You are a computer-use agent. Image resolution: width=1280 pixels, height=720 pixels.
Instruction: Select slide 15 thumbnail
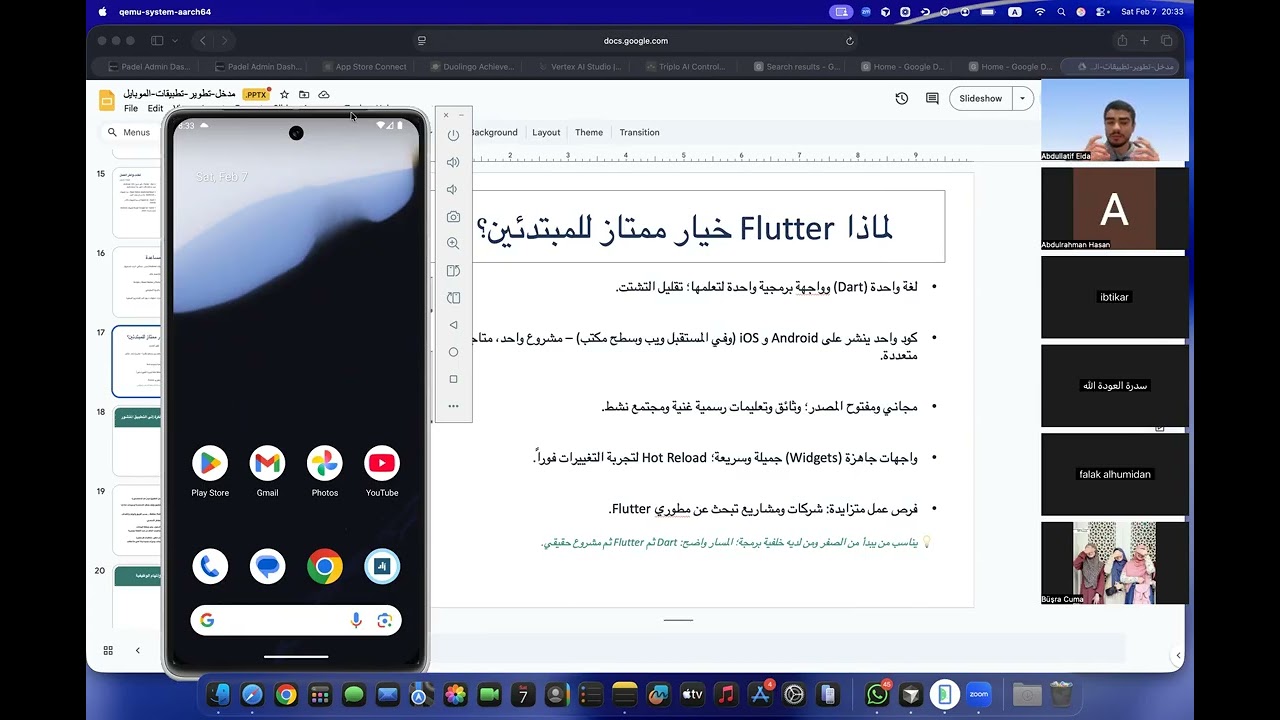click(138, 203)
